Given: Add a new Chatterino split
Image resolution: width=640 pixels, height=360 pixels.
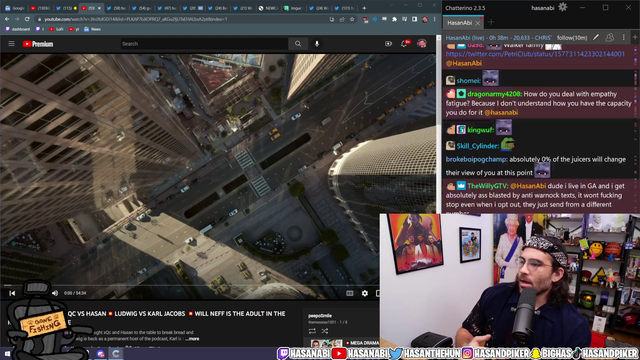Looking at the screenshot, I should (635, 37).
